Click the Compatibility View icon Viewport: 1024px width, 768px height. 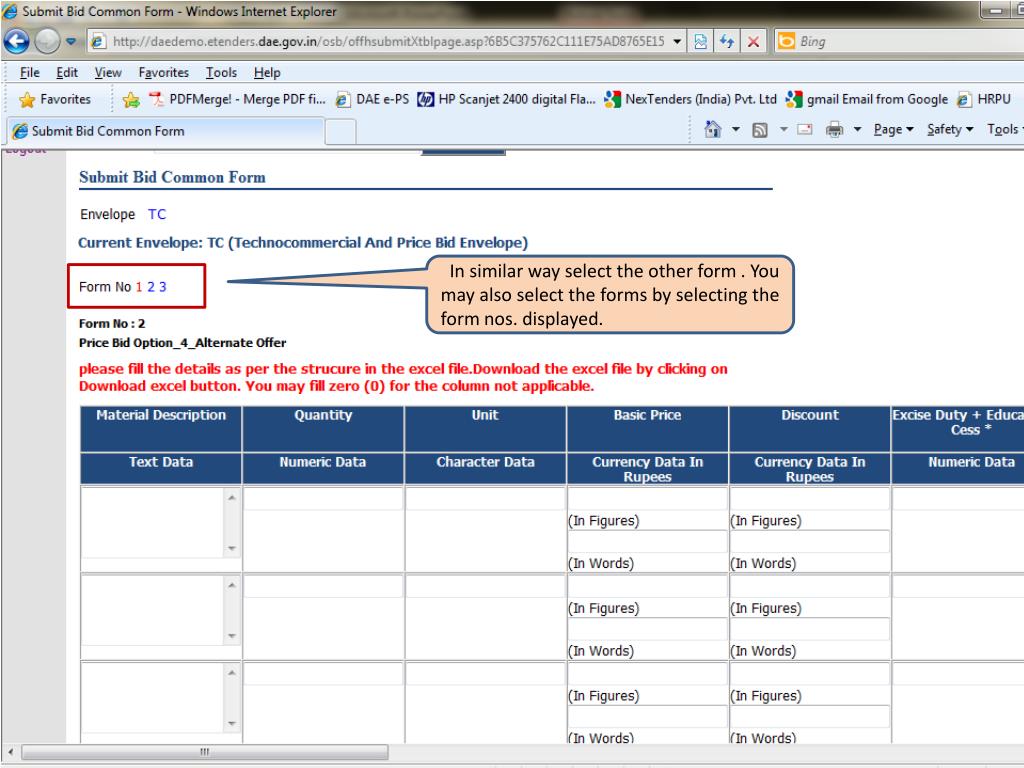click(x=700, y=42)
